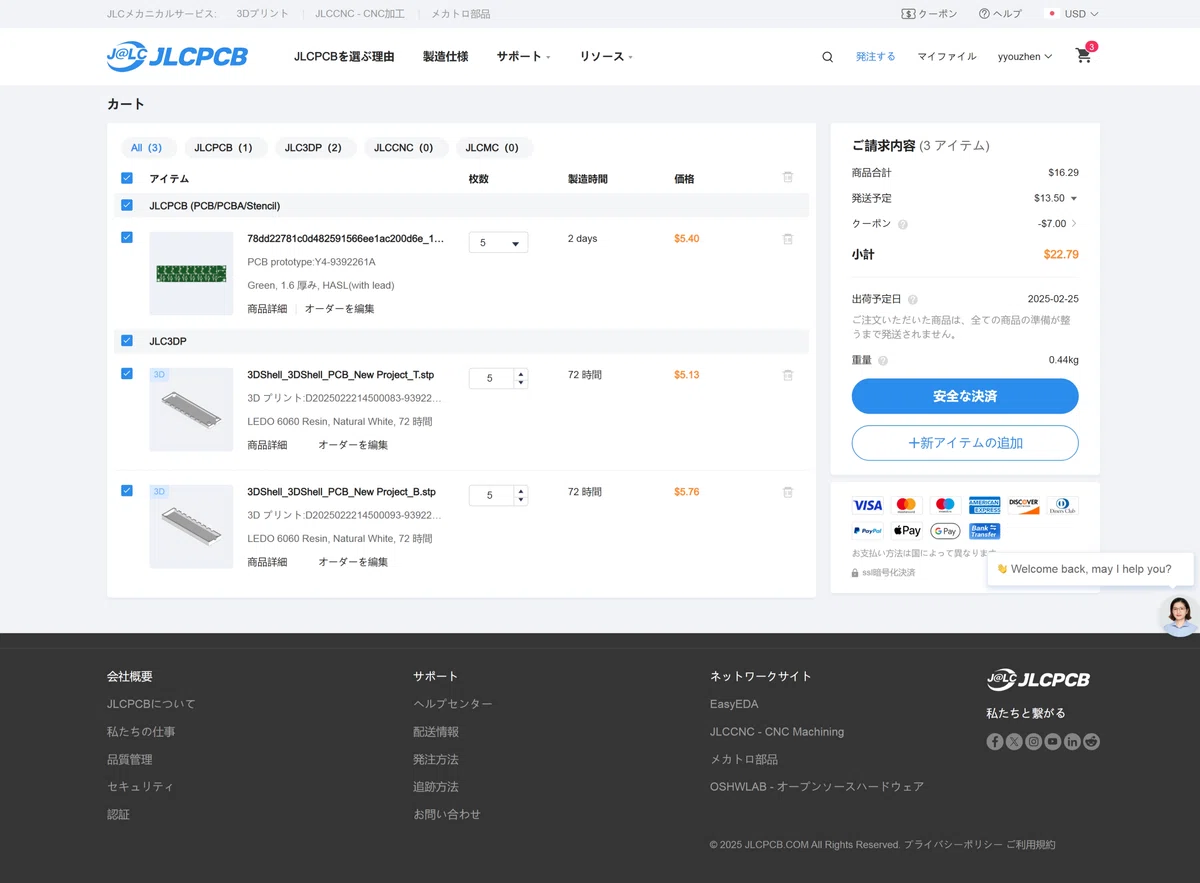Expand the サポート menu

pos(523,57)
